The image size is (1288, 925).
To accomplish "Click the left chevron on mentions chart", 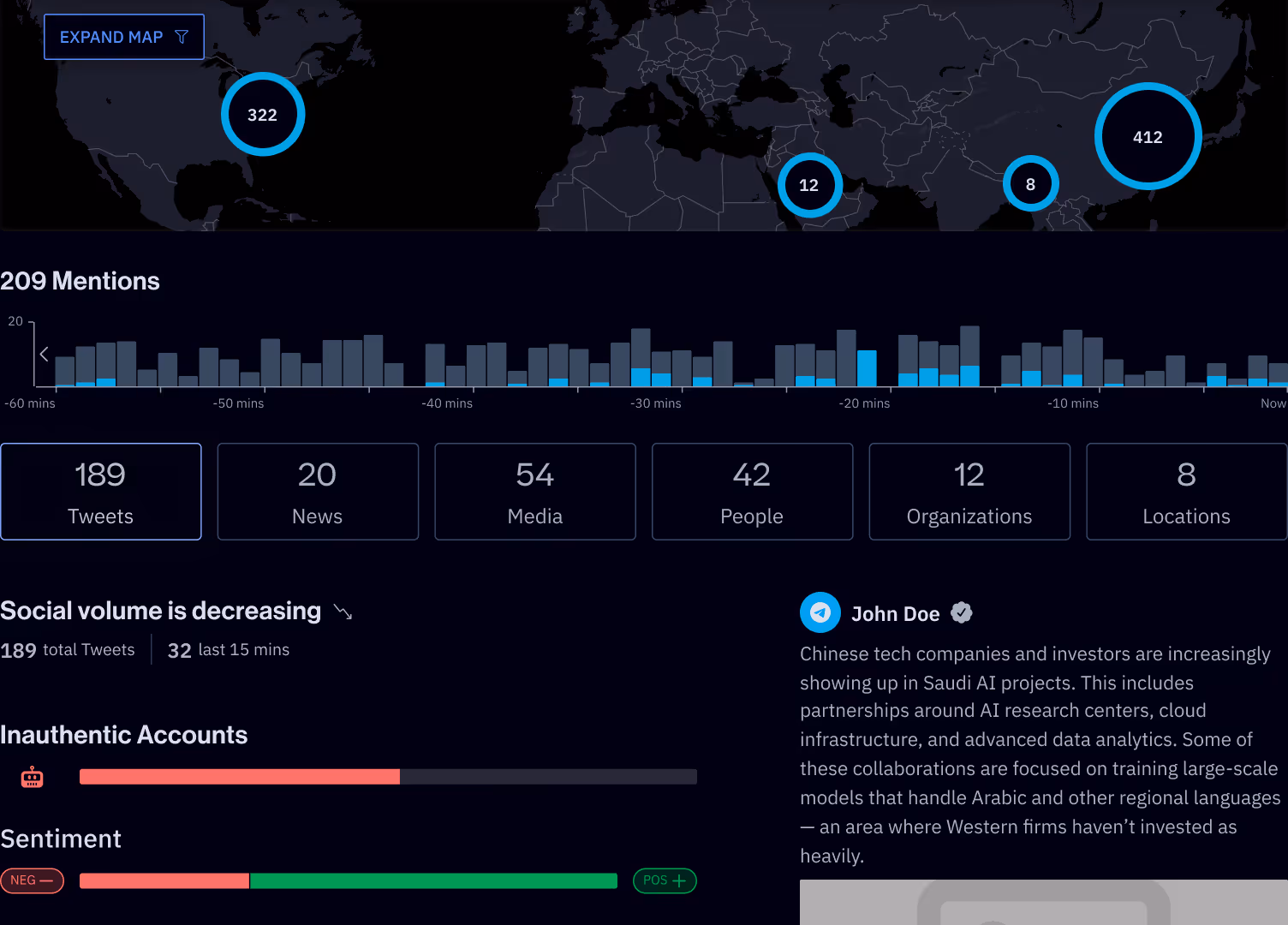I will (44, 354).
